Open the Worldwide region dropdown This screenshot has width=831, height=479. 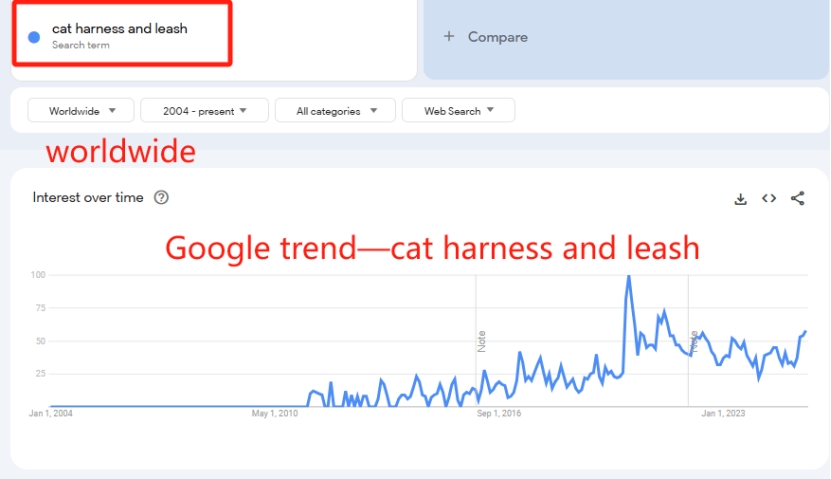click(x=81, y=111)
